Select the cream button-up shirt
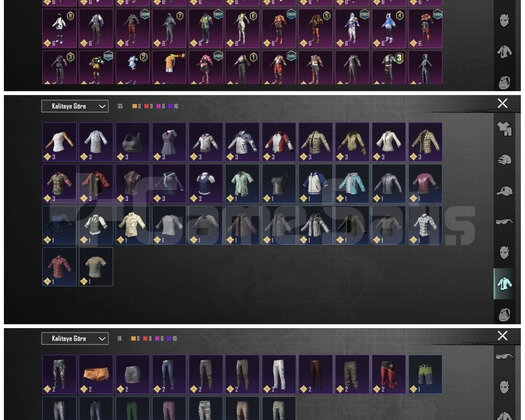 133,225
